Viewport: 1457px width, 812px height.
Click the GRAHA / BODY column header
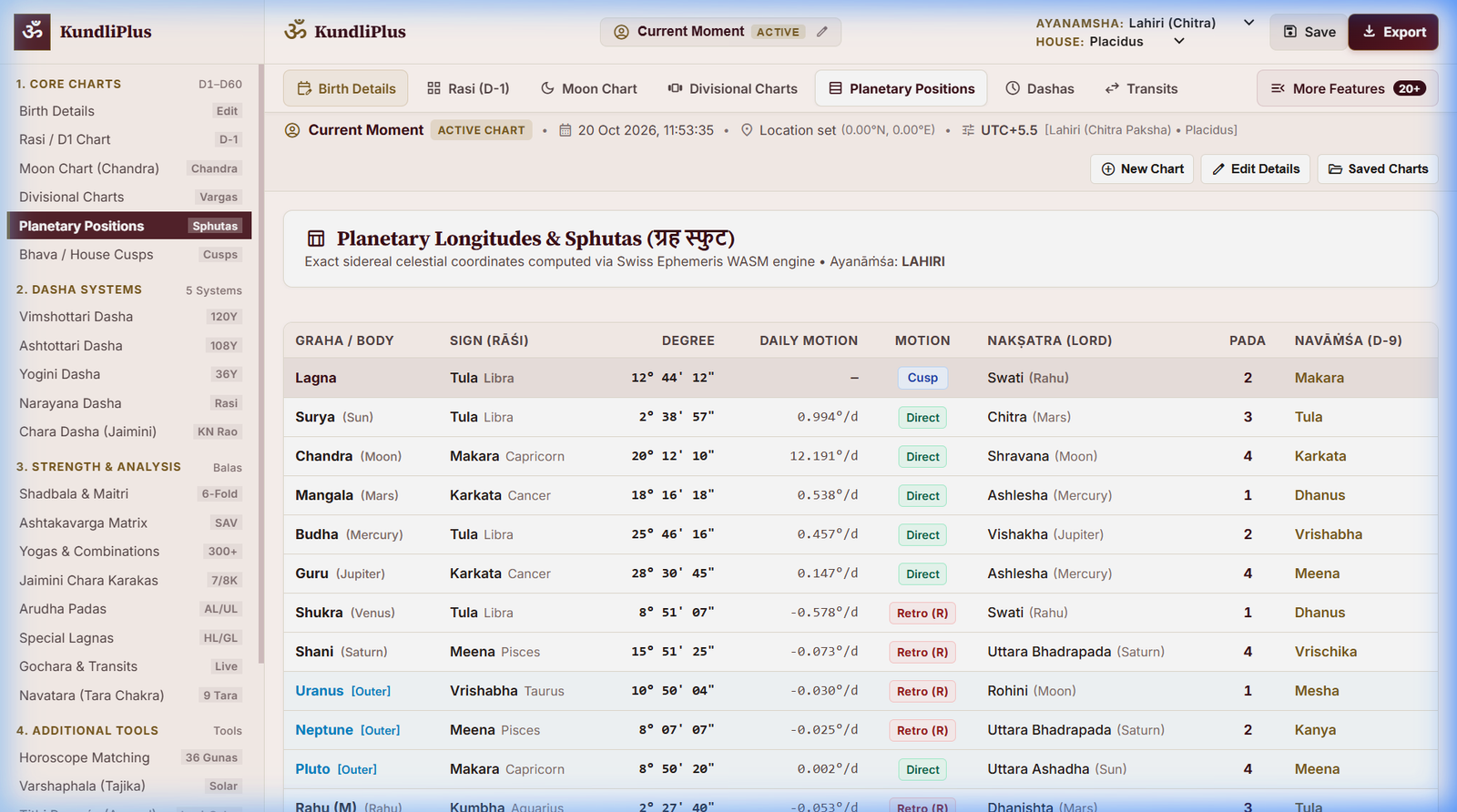[344, 340]
